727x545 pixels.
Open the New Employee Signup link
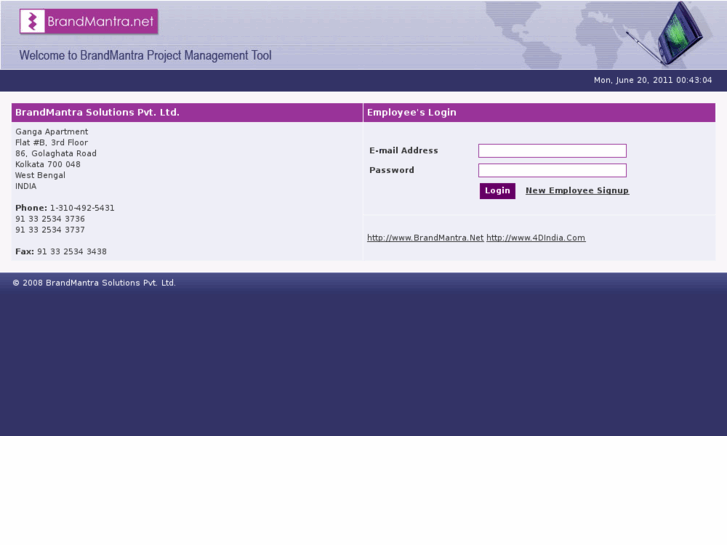[577, 191]
